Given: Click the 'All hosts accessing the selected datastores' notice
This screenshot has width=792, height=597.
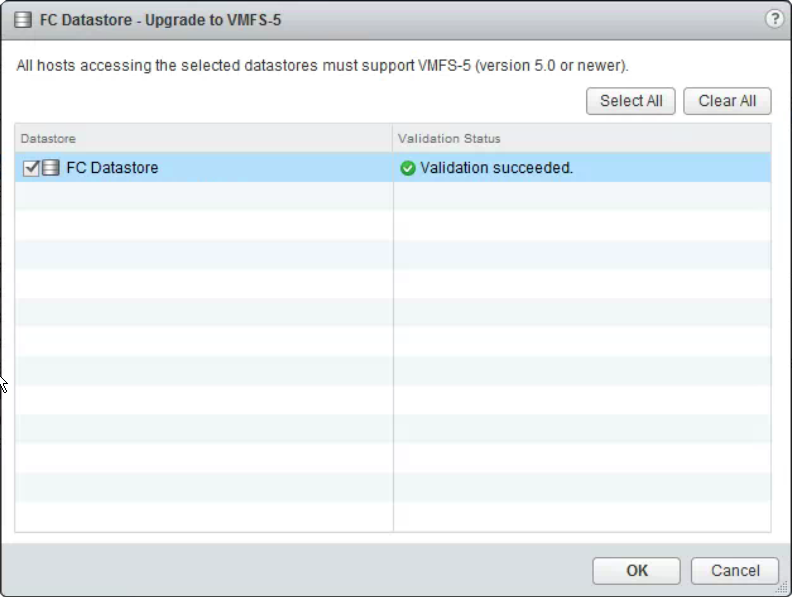Looking at the screenshot, I should [x=322, y=66].
